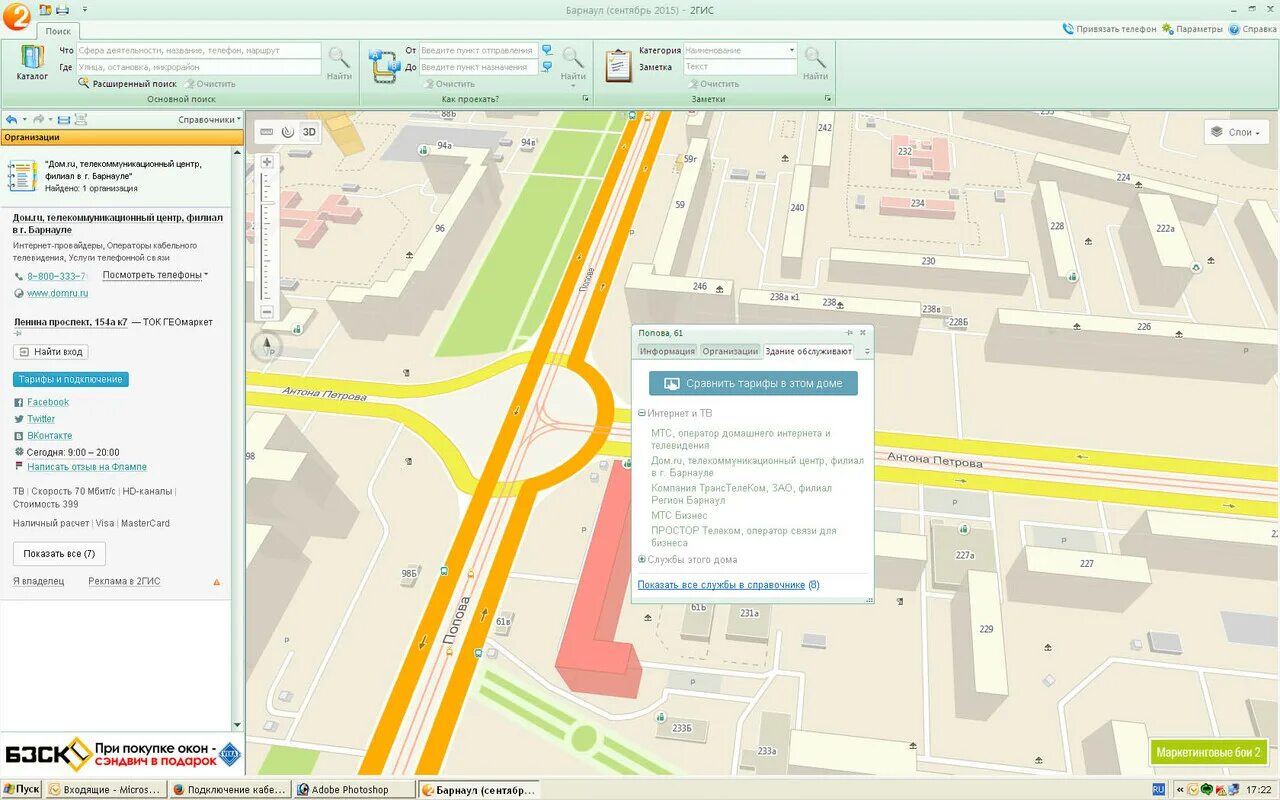Switch to Adobe Photoshop in the taskbar
The image size is (1280, 800).
[x=354, y=789]
